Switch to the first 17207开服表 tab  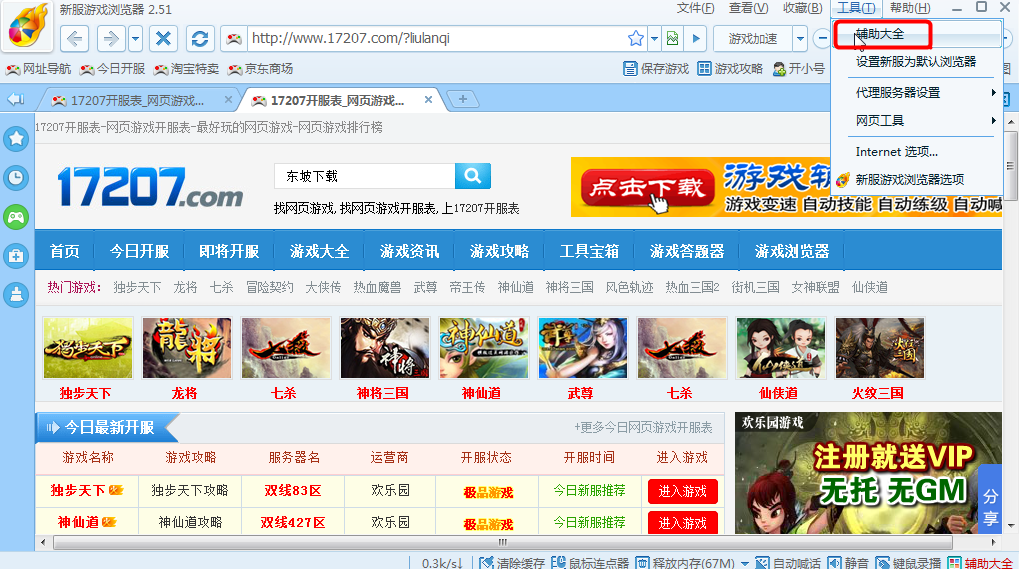point(137,101)
